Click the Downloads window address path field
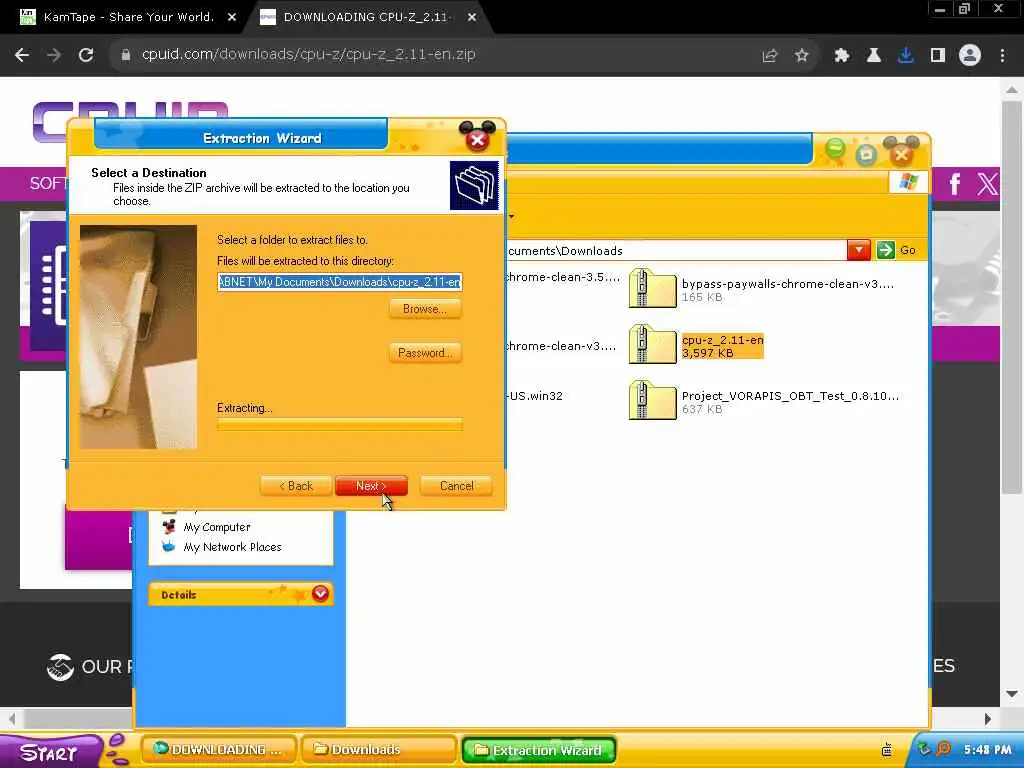 pyautogui.click(x=676, y=251)
